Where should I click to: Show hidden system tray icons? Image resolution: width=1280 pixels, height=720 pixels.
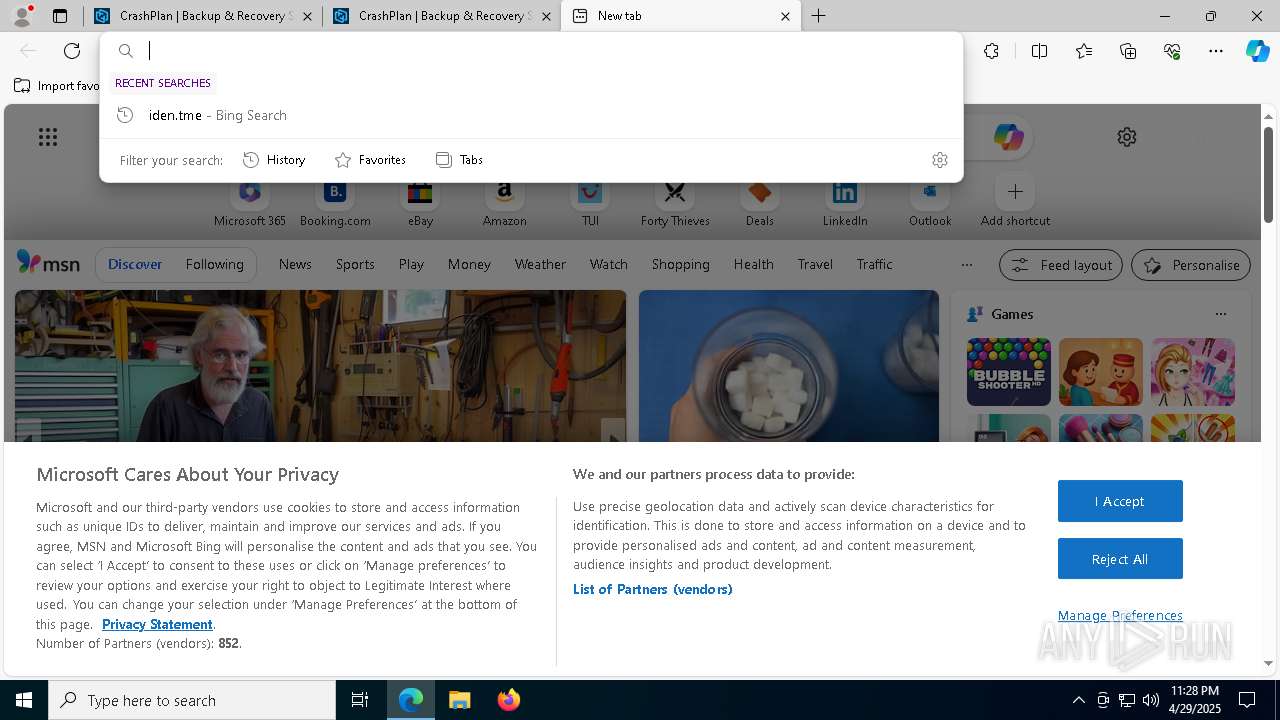[x=1078, y=700]
